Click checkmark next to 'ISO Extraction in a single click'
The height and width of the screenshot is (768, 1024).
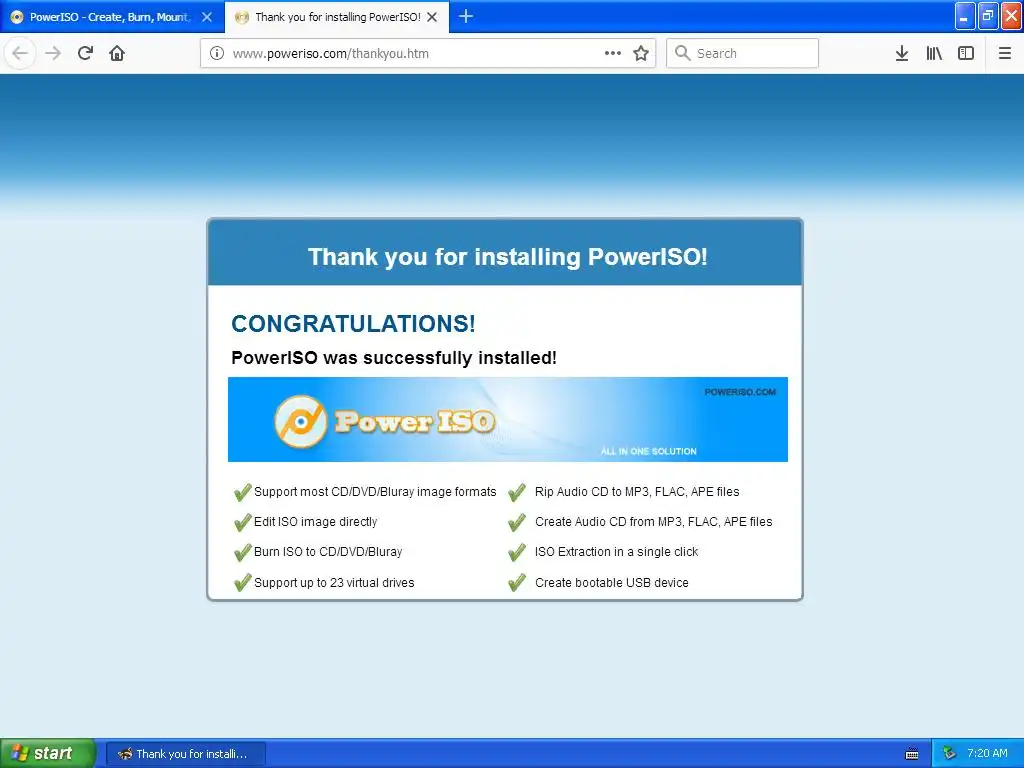click(517, 552)
